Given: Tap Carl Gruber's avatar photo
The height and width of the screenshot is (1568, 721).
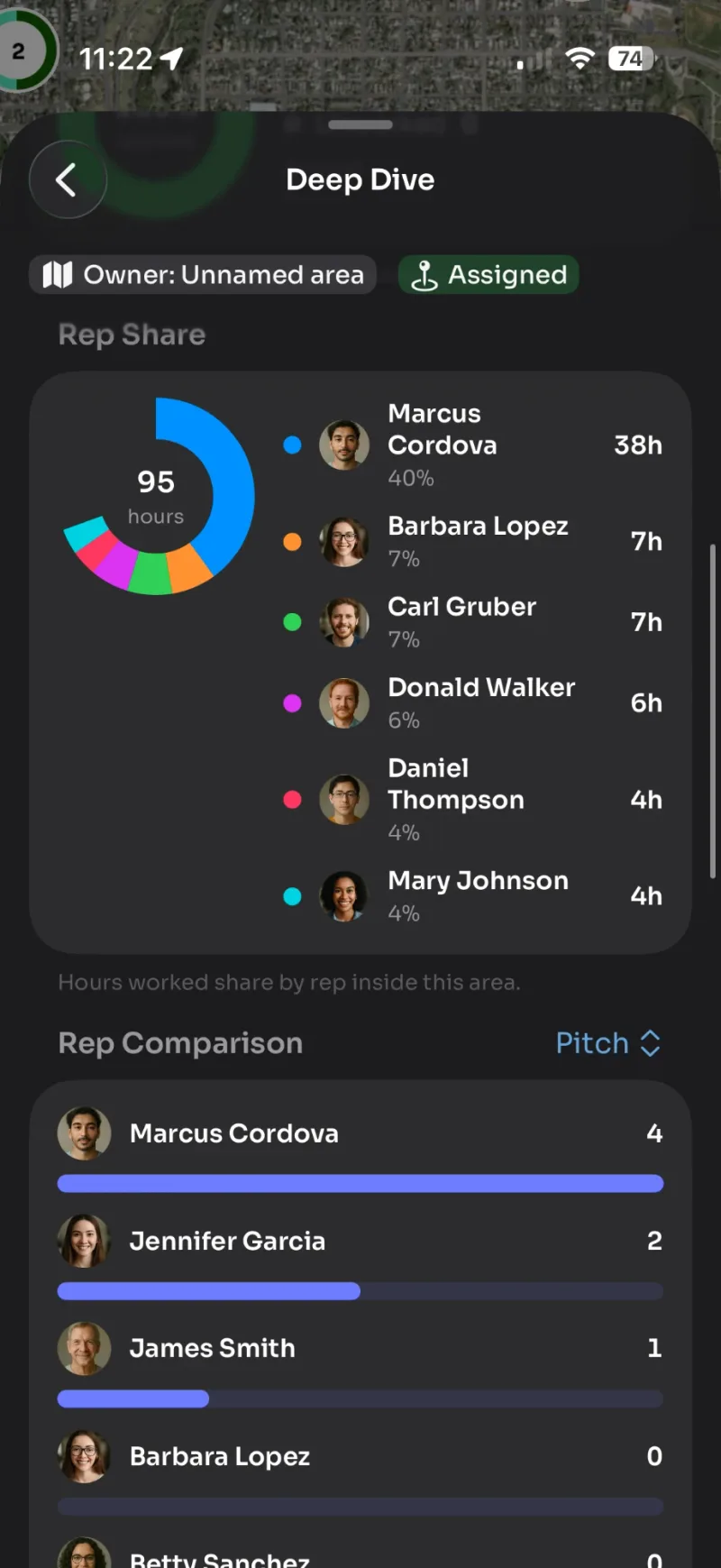Looking at the screenshot, I should click(344, 622).
